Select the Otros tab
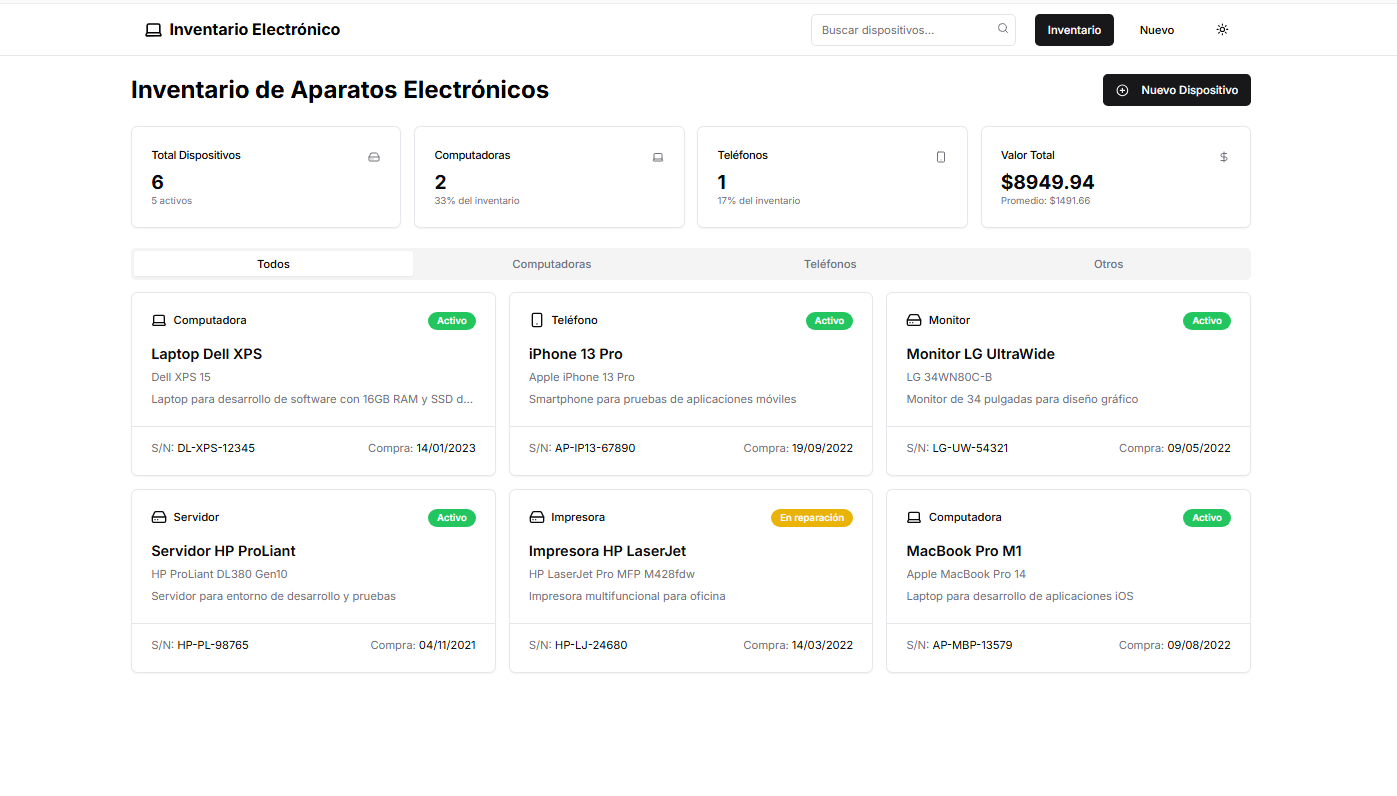 [1108, 264]
